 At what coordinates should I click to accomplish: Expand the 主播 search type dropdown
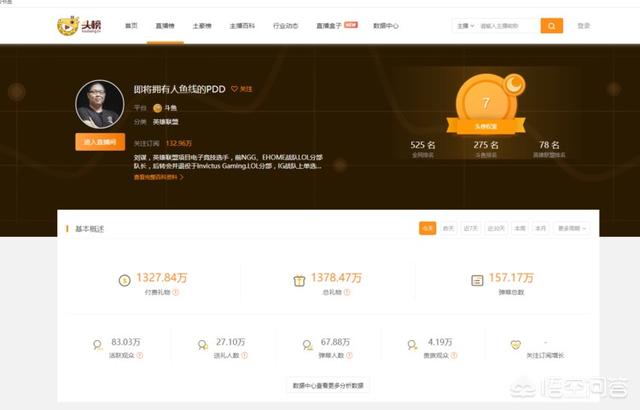pyautogui.click(x=465, y=26)
